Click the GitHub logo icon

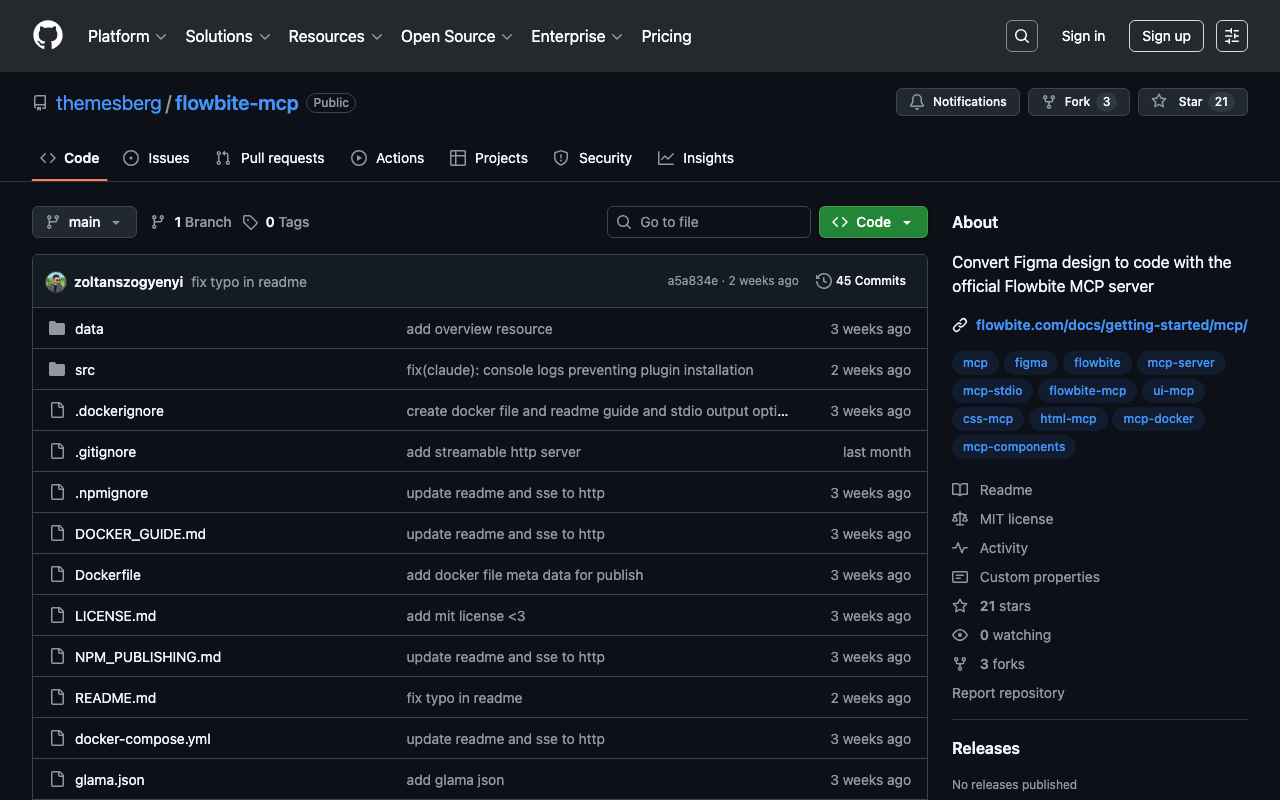click(x=48, y=36)
